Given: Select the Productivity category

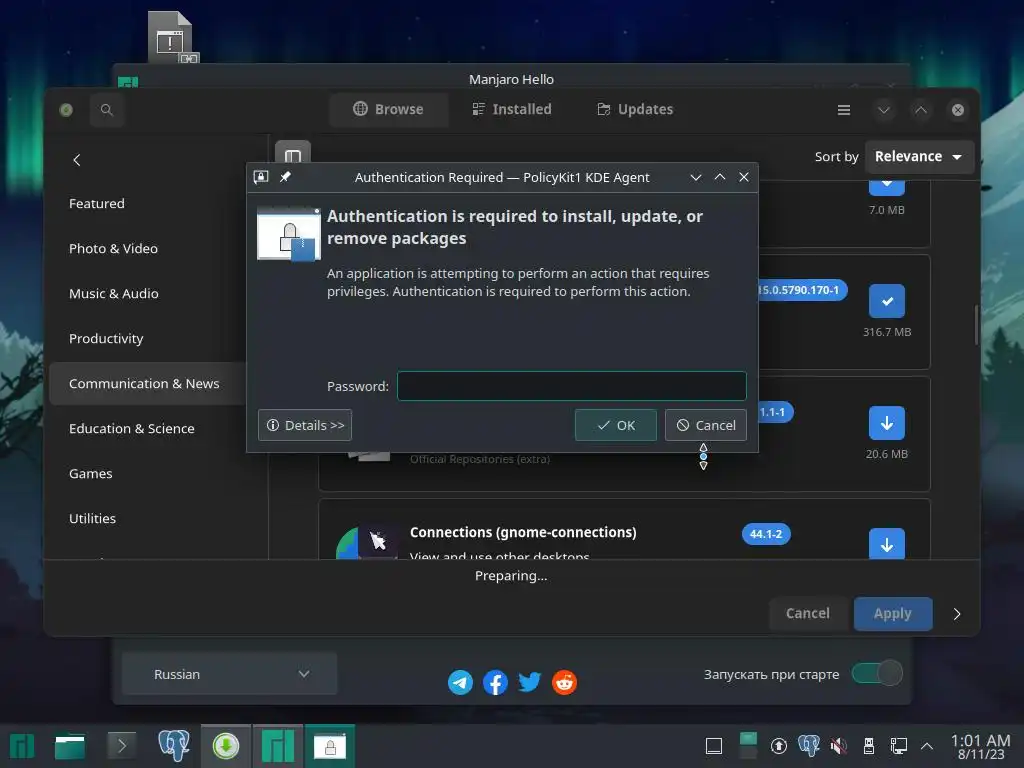Looking at the screenshot, I should (106, 339).
